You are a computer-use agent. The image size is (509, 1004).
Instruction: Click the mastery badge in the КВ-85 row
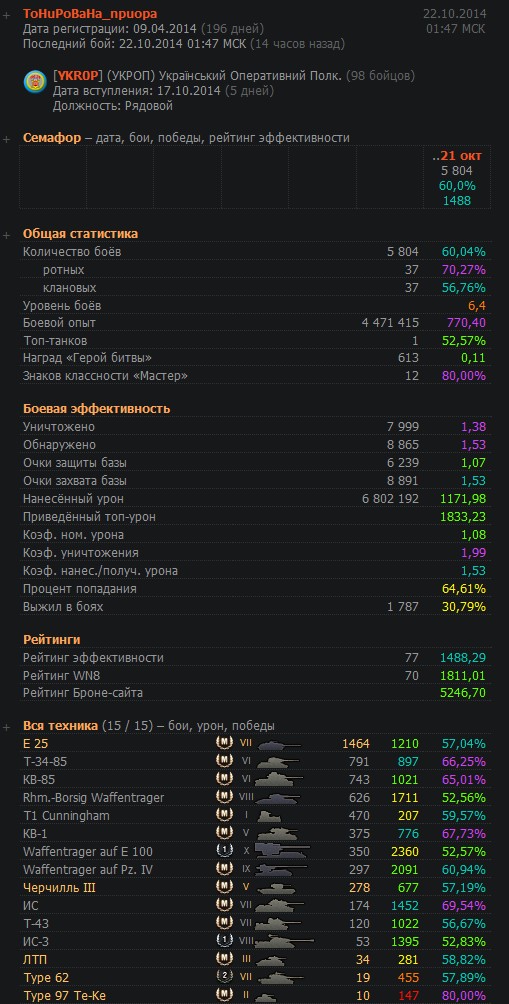pyautogui.click(x=224, y=779)
